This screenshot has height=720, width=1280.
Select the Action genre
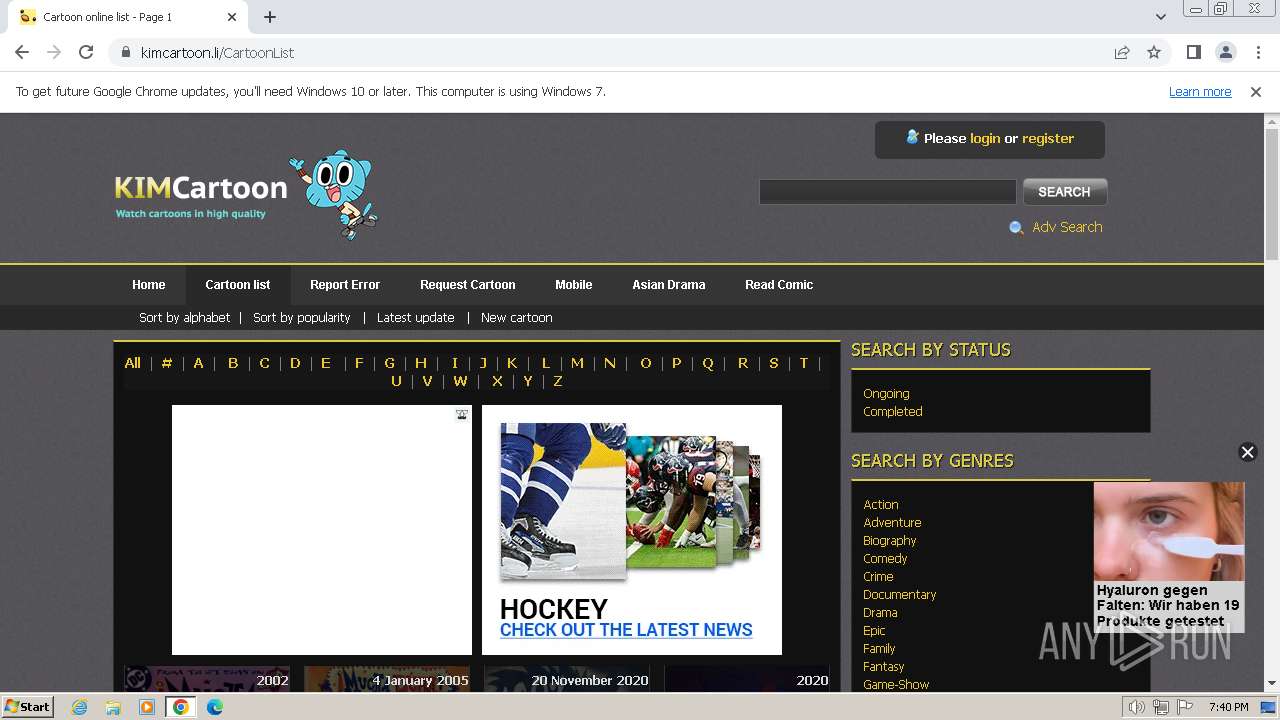(881, 504)
